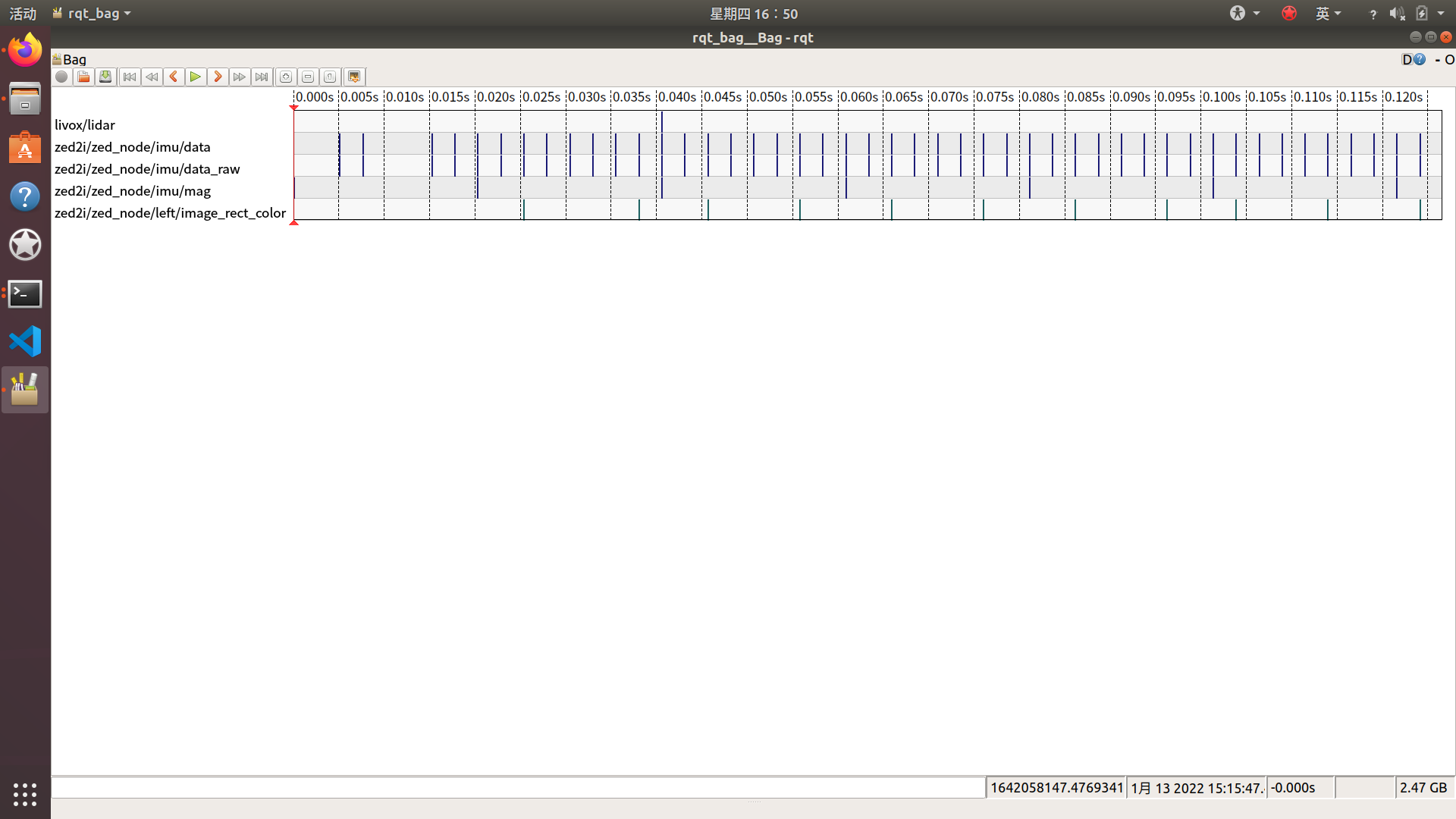Open the rqt_bag application menu dropdown
Image resolution: width=1456 pixels, height=819 pixels.
pos(93,13)
